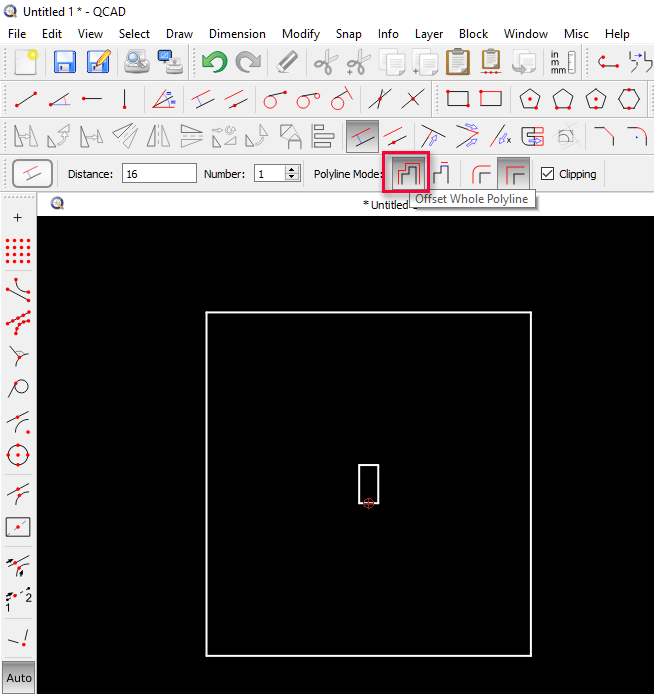Toggle Auto snap mode
This screenshot has width=654, height=694.
19,678
